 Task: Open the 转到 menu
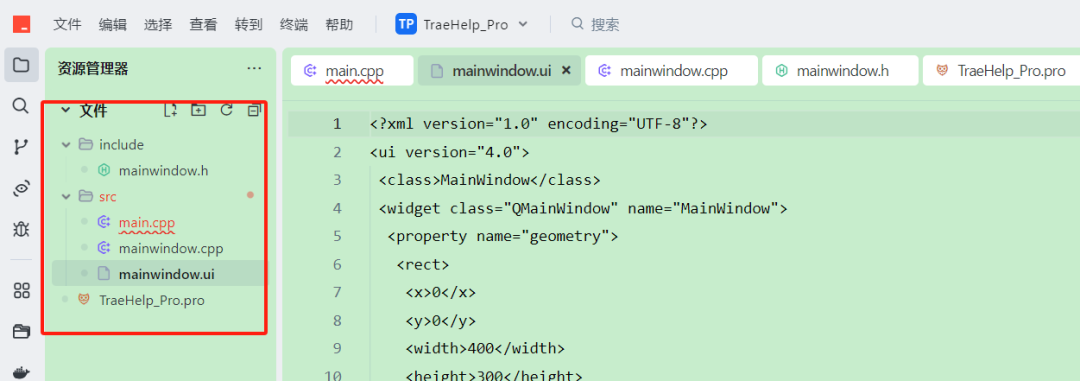(249, 25)
